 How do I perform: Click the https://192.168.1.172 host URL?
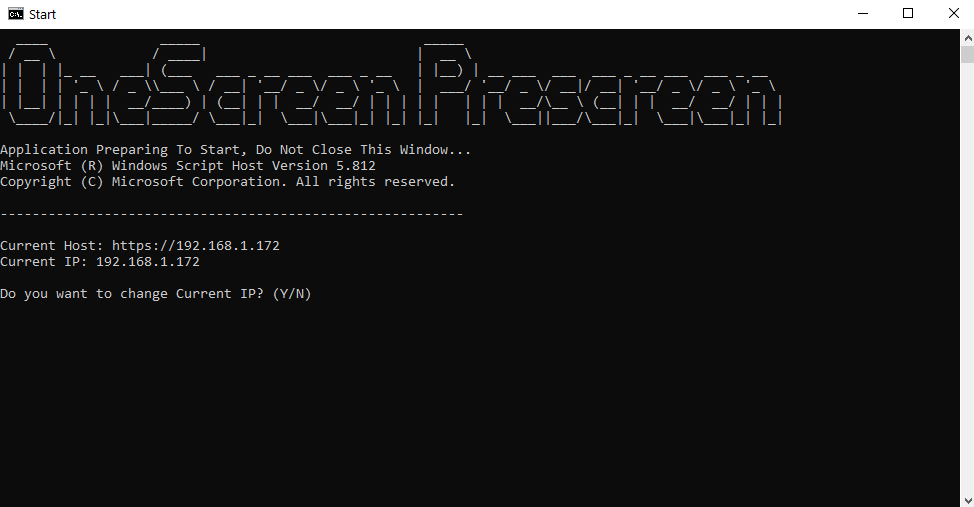196,246
